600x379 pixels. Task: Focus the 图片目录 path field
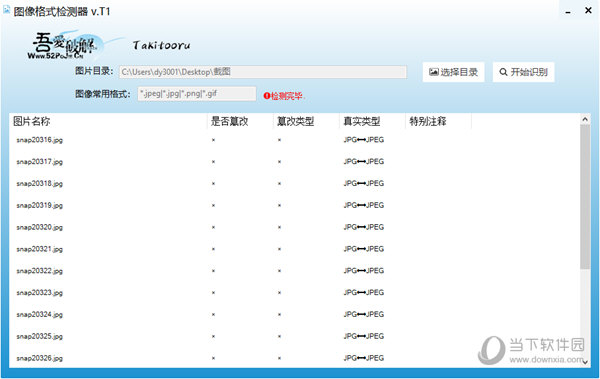(x=263, y=72)
